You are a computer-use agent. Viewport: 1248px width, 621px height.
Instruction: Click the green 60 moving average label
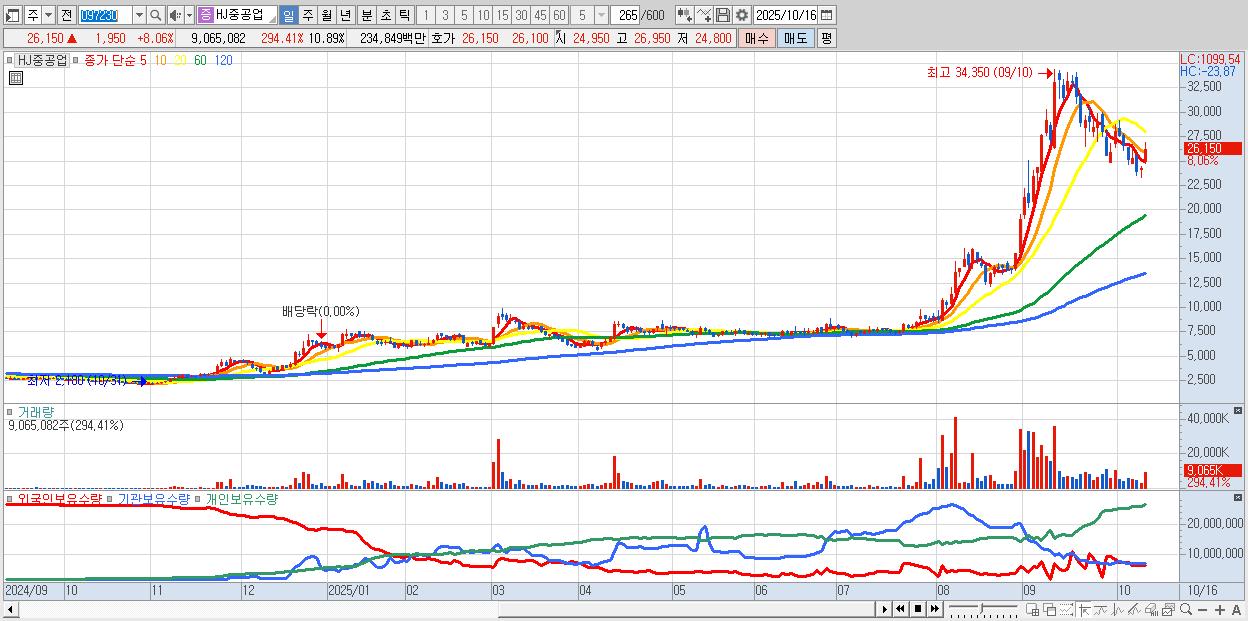[x=200, y=60]
